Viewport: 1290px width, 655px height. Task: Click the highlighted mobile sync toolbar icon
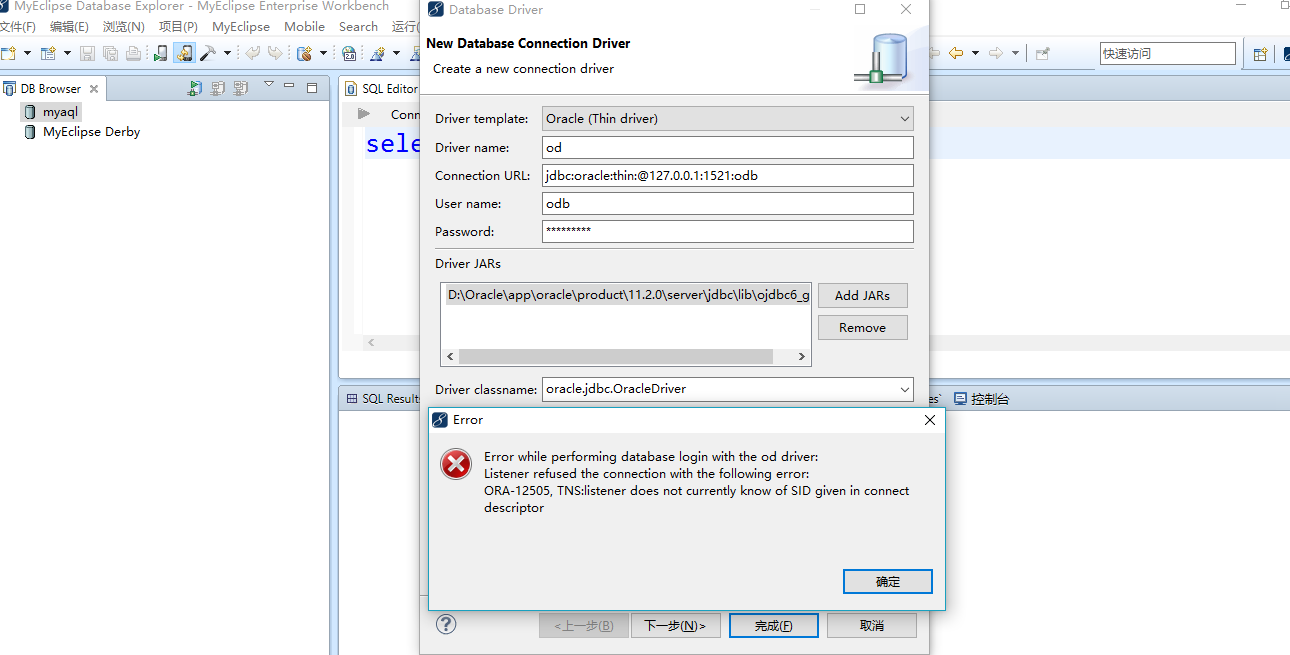[184, 53]
